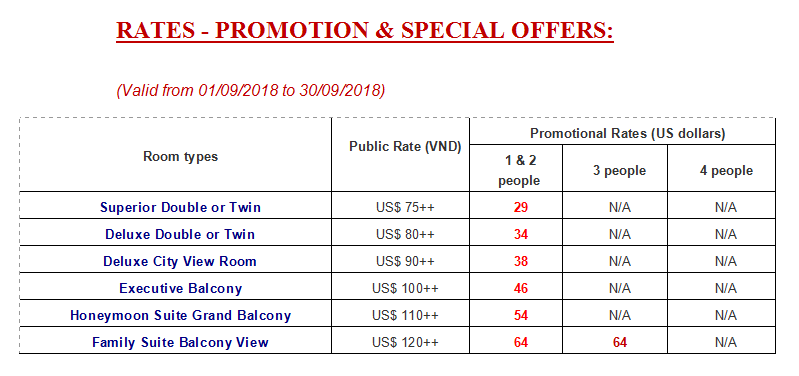This screenshot has width=799, height=376.
Task: Select the red 46 promotional rate
Action: [521, 289]
